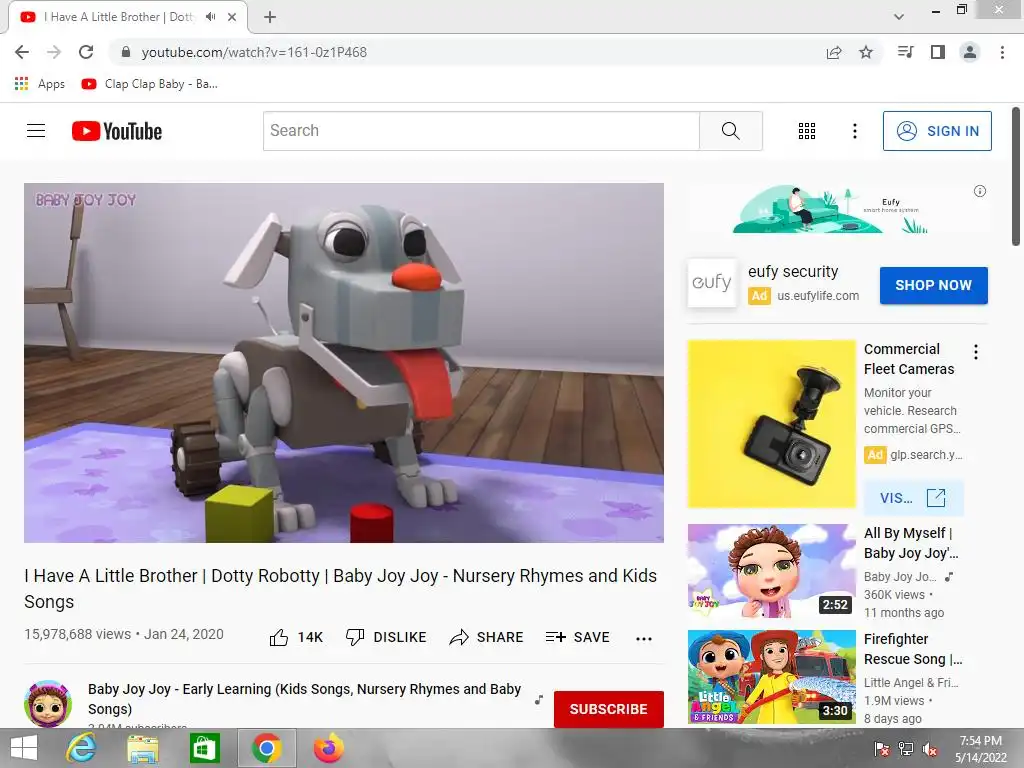Open the YouTube hamburger guide menu

[36, 131]
